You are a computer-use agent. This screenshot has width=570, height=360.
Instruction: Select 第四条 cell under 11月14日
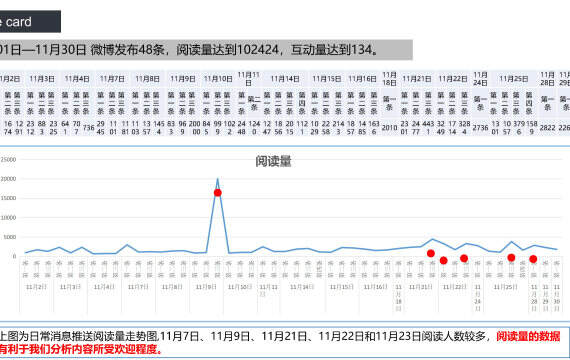[302, 103]
